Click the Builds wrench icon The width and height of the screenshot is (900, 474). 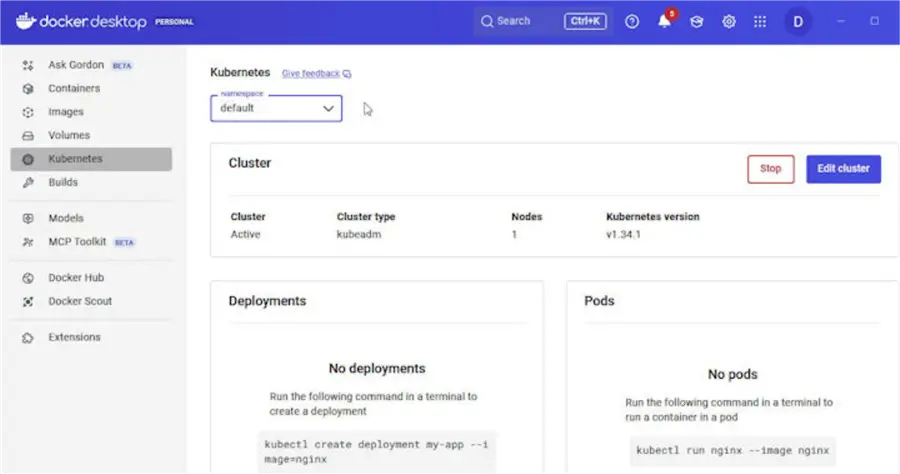tap(28, 183)
